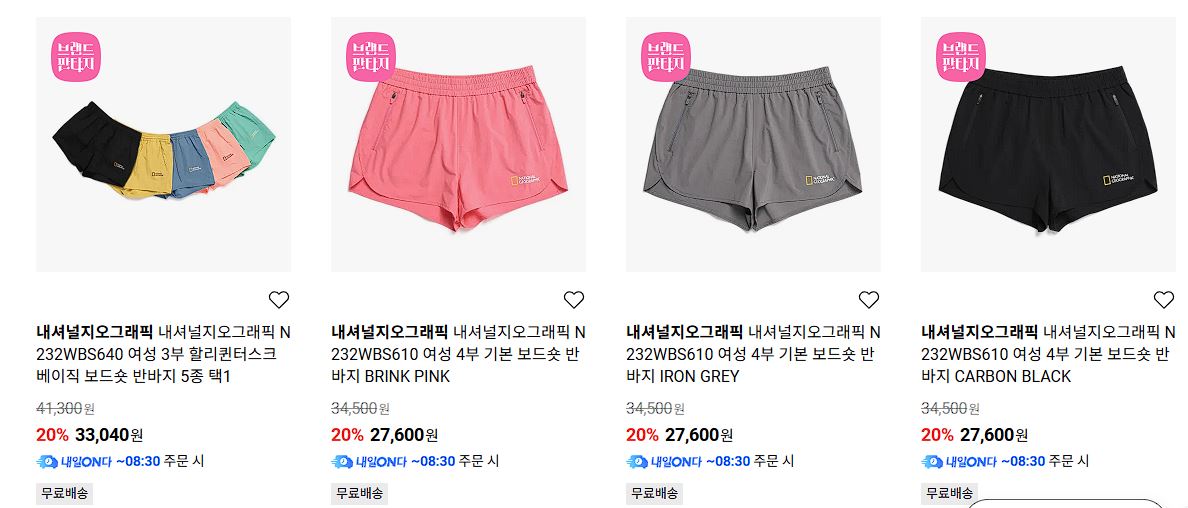Click the 33,040원 discounted price
The height and width of the screenshot is (508, 1188).
tap(109, 435)
